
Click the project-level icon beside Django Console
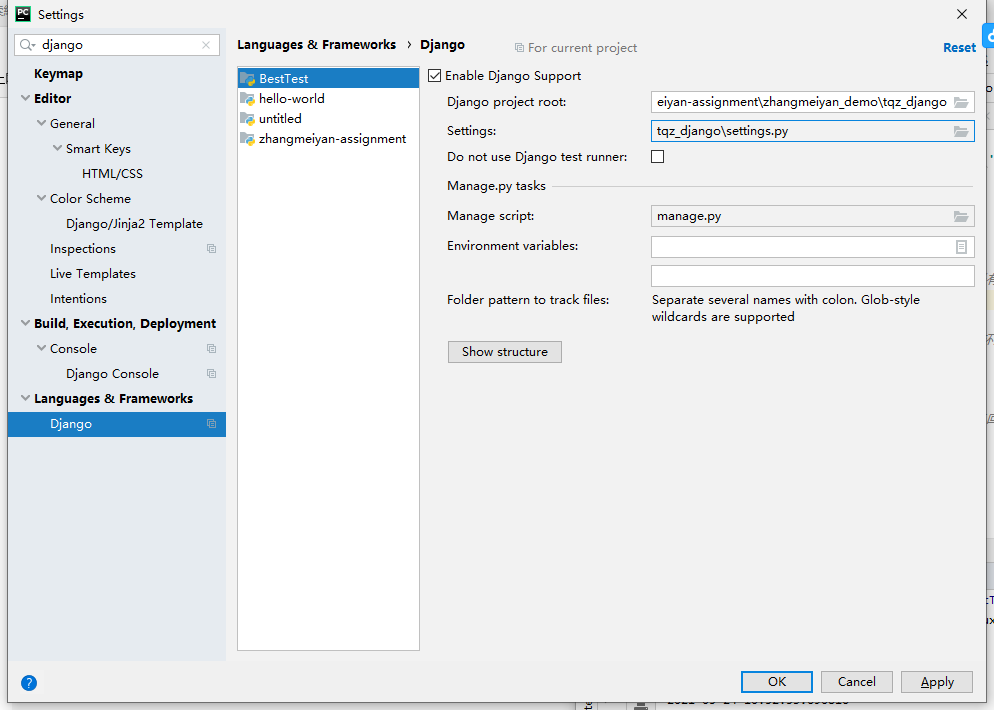212,373
